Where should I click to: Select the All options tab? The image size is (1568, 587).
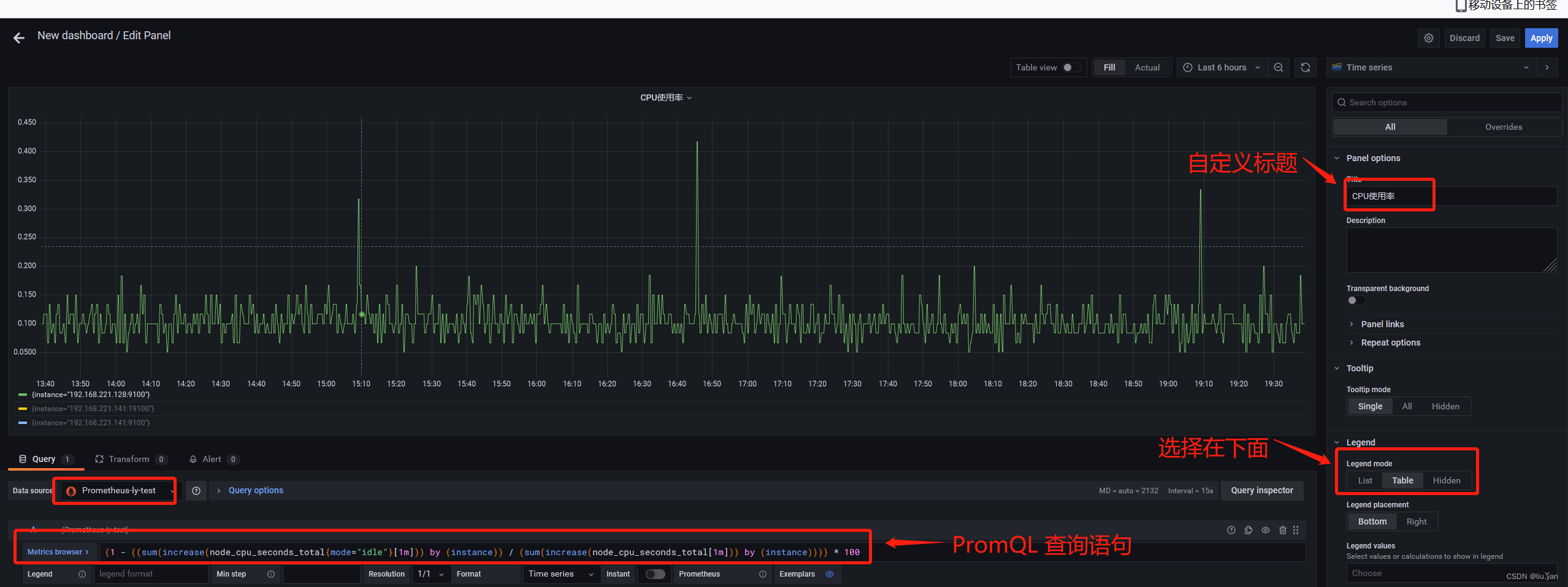[1390, 127]
